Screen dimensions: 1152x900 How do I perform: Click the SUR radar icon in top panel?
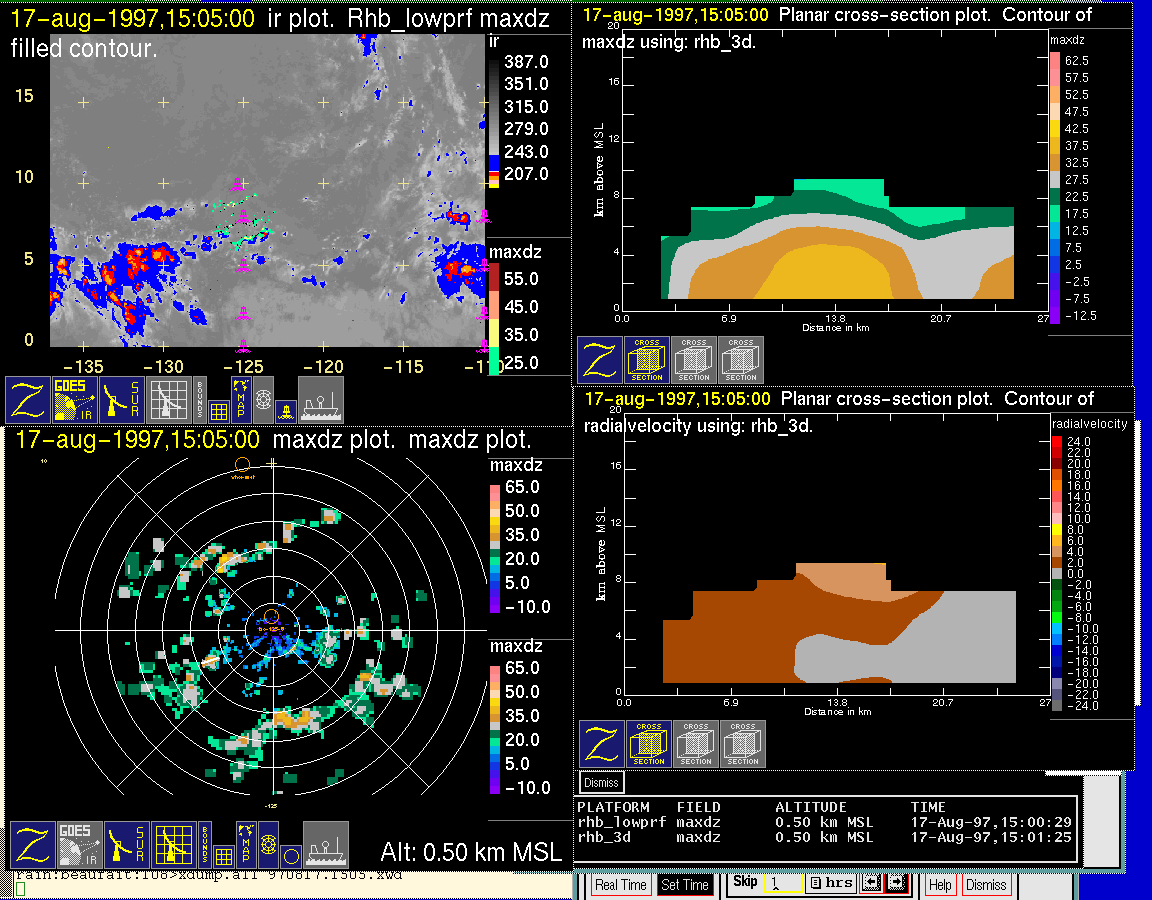(x=124, y=400)
